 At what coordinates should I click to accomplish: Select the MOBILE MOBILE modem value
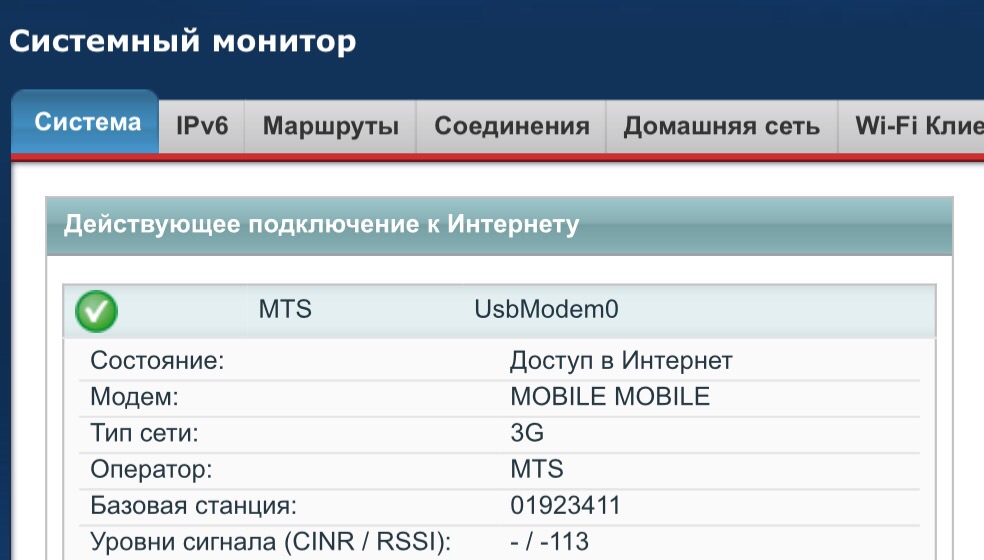[x=610, y=397]
